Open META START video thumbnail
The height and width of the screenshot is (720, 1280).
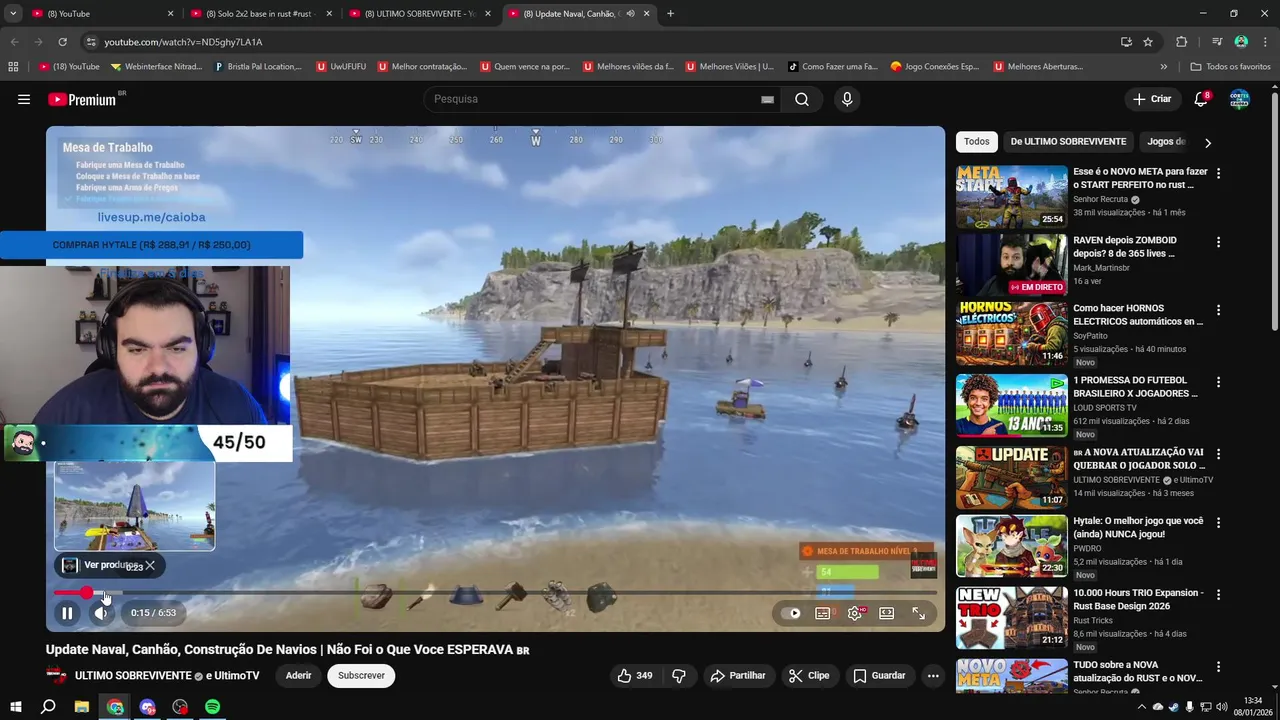click(x=1011, y=196)
